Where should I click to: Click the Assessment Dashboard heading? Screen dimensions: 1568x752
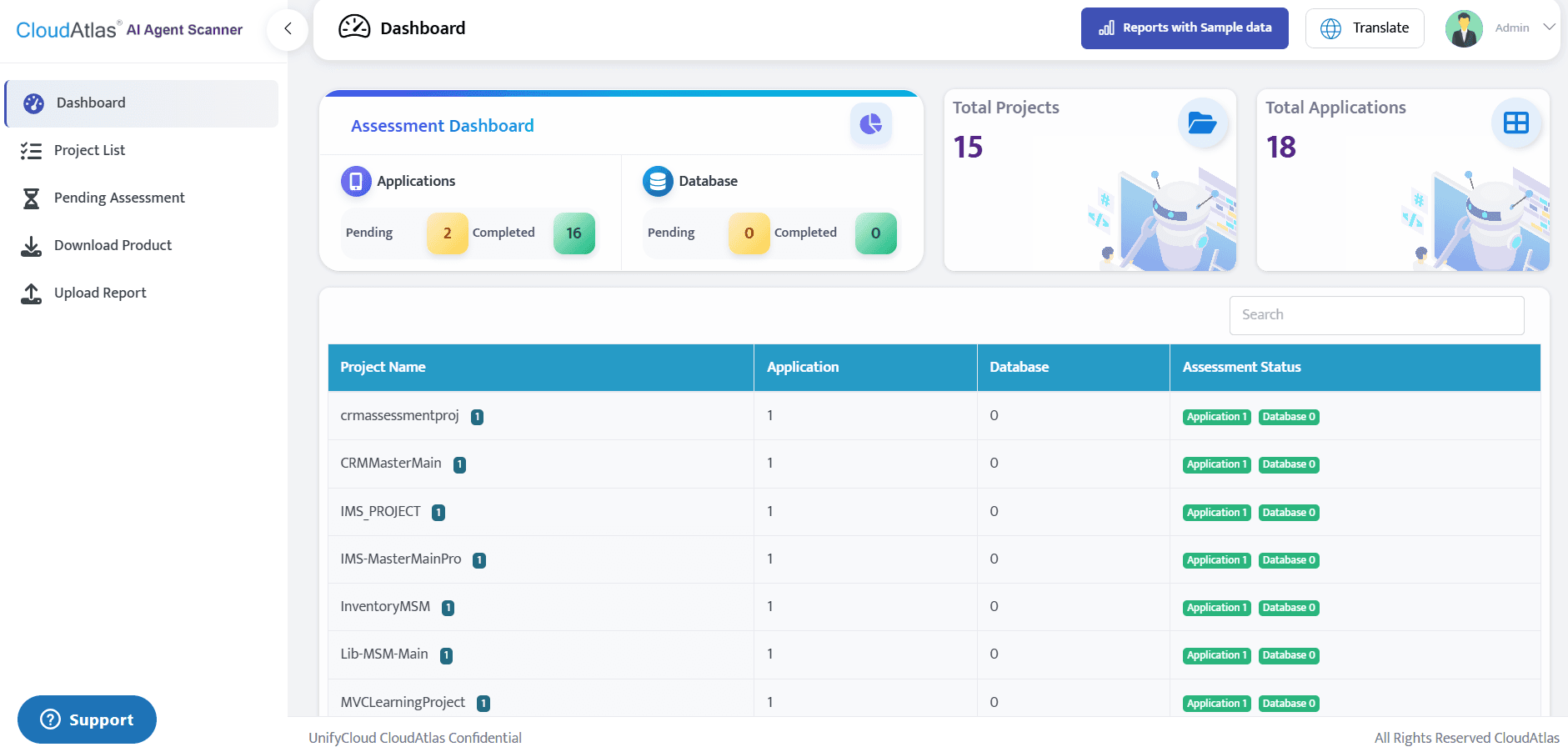(x=442, y=126)
